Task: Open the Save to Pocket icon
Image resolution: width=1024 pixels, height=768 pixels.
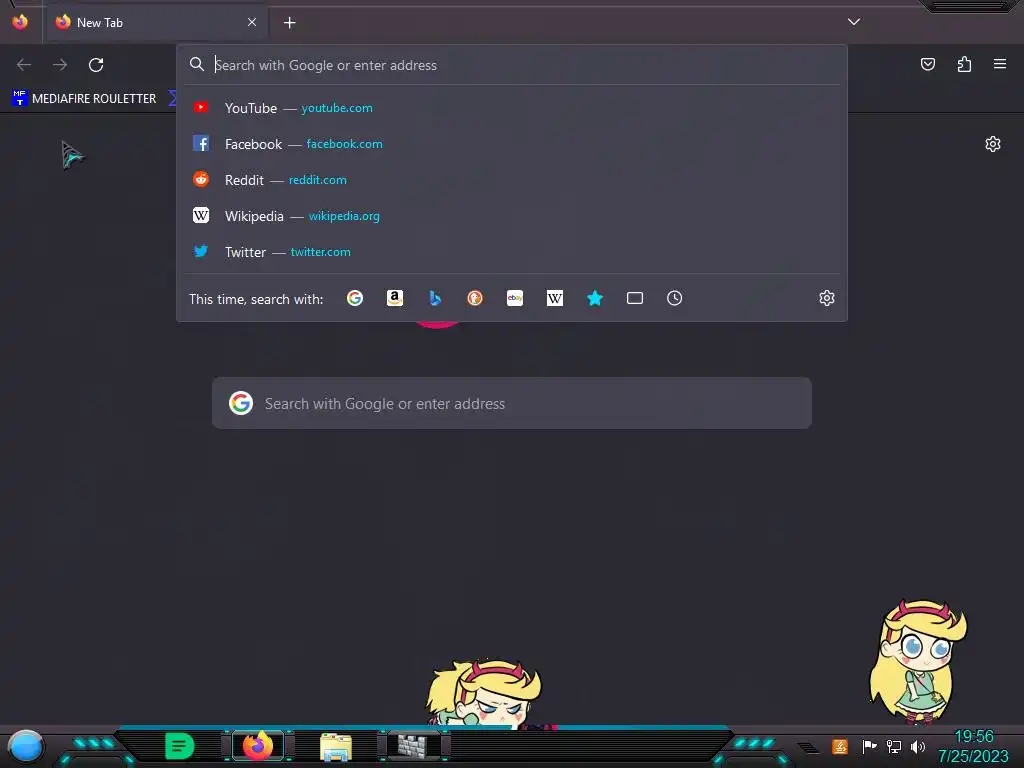Action: tap(927, 64)
